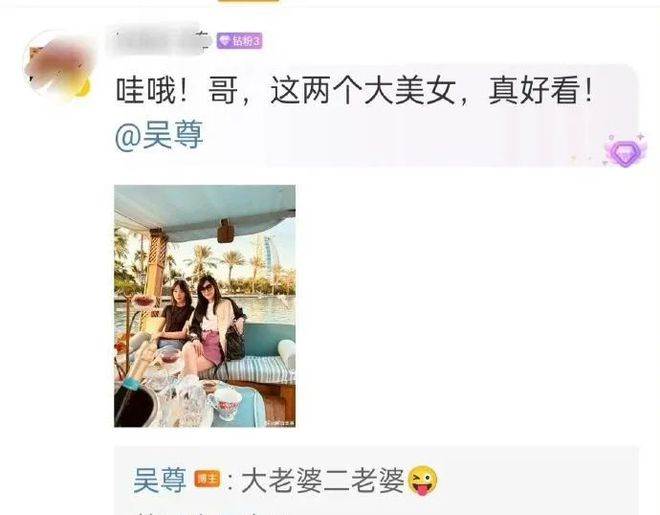Screen dimensions: 660x515
Task: Open the blurred commenter username
Action: 159,41
